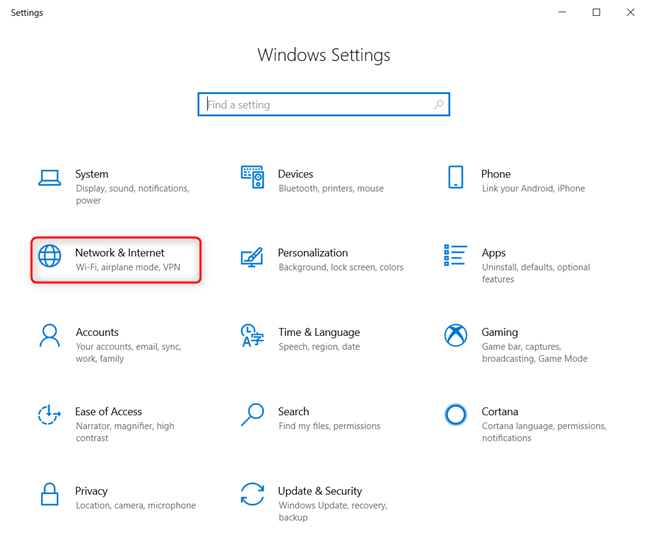Click the Phone icon
648x551 pixels.
[x=455, y=177]
